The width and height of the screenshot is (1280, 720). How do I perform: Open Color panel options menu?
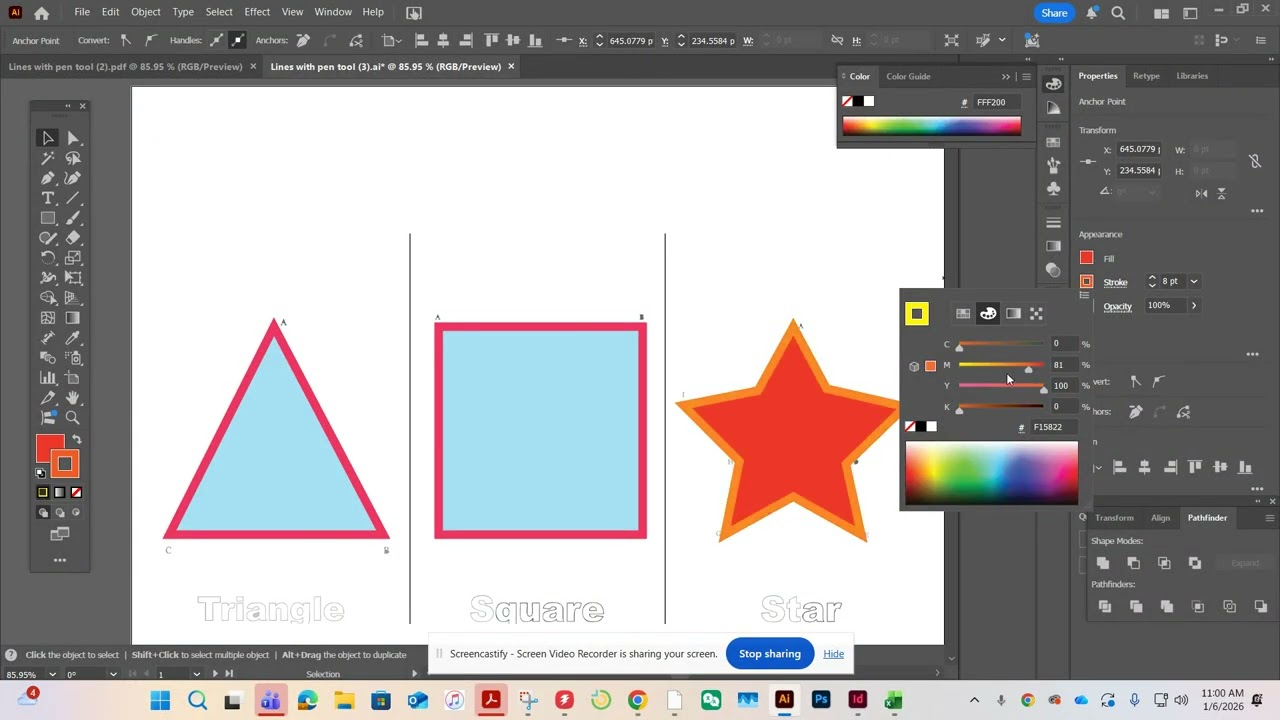(x=1026, y=76)
